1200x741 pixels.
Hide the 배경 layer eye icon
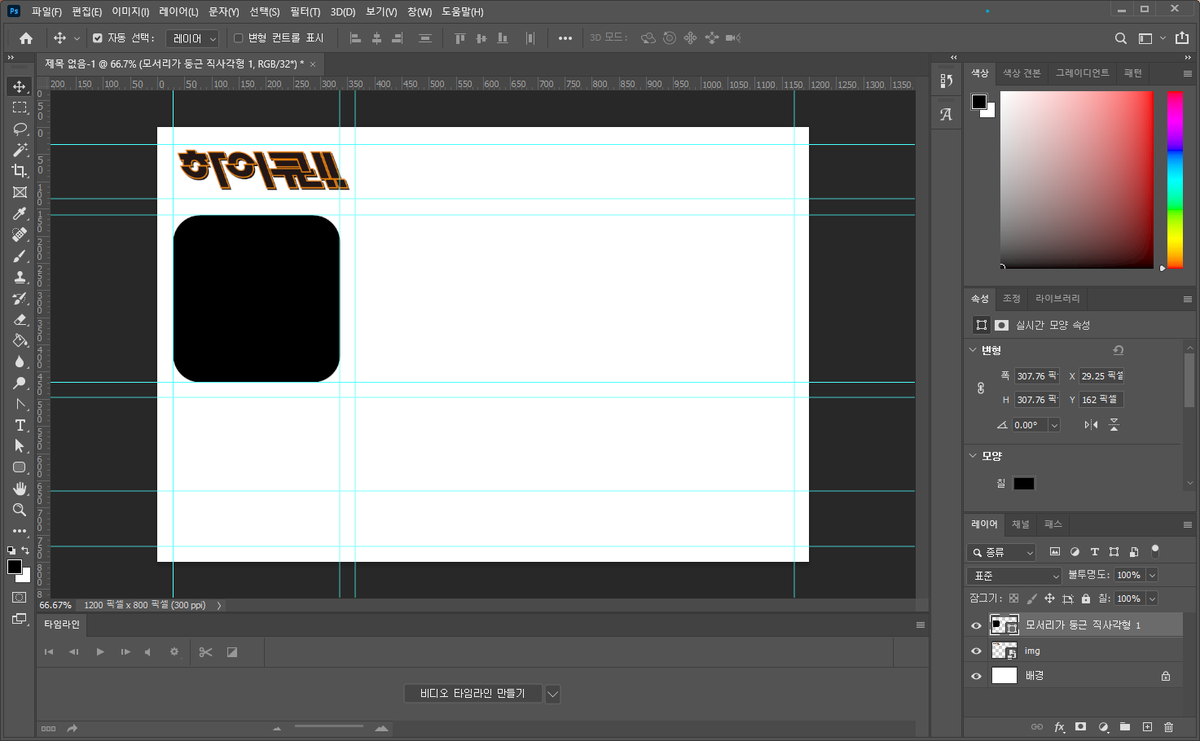977,676
